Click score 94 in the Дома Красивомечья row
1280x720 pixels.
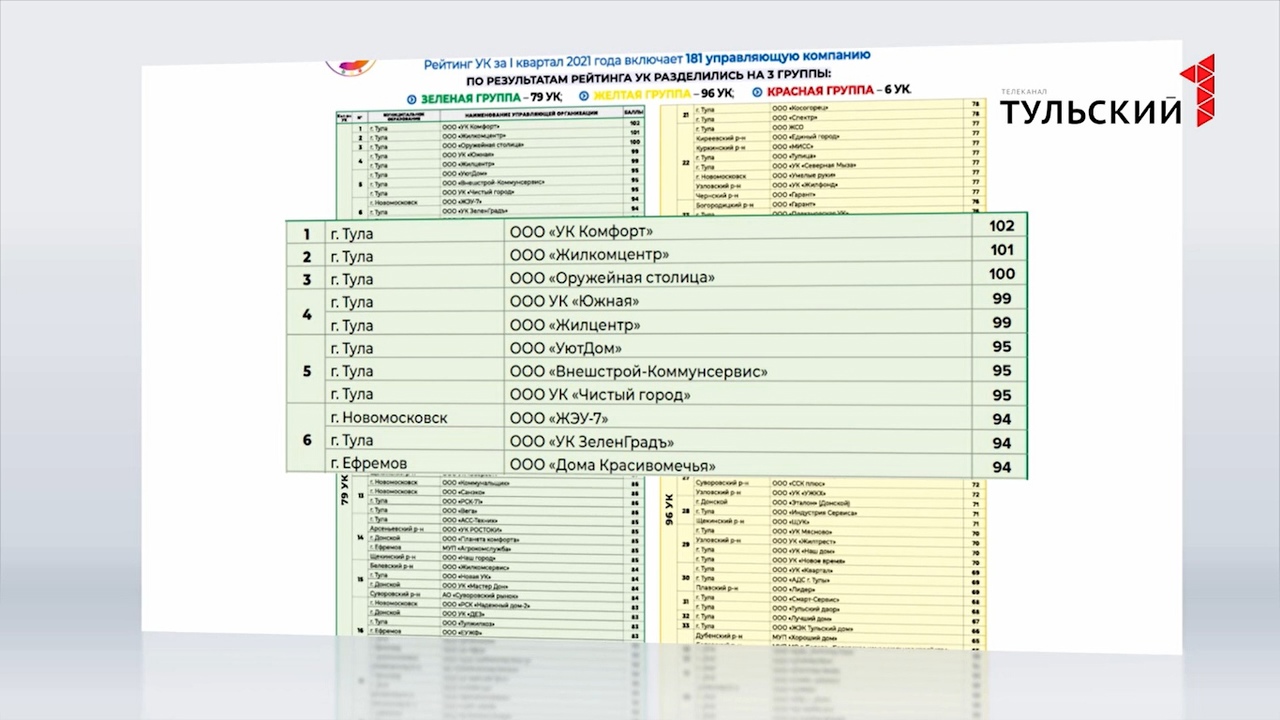(1001, 467)
